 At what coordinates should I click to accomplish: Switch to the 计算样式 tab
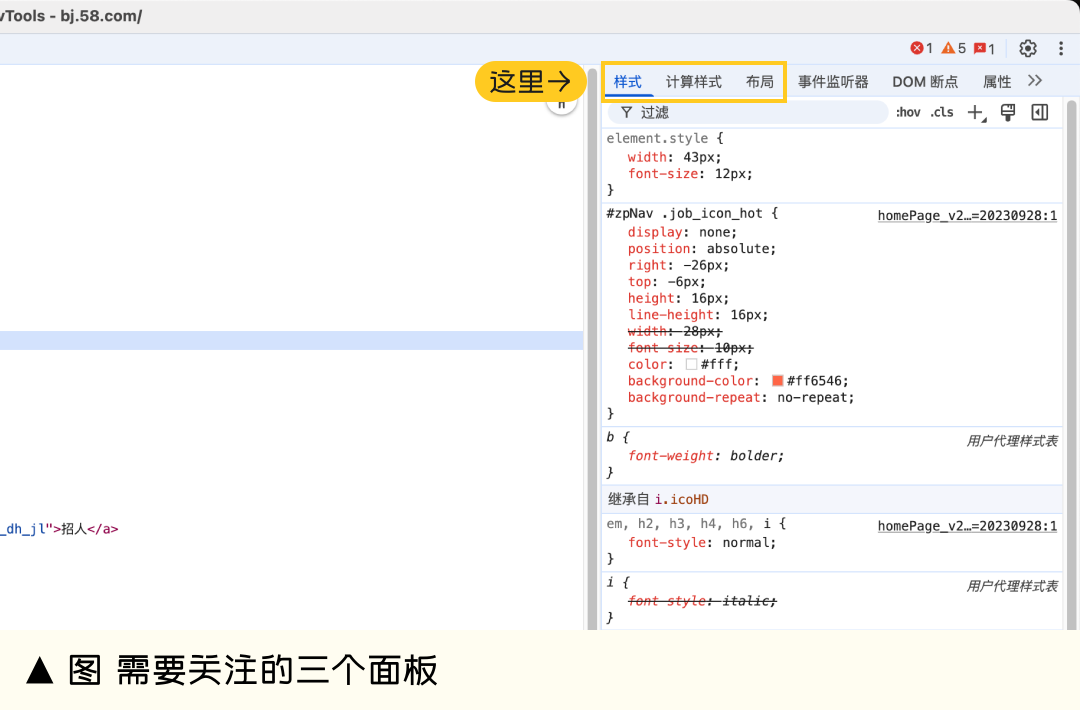pyautogui.click(x=694, y=82)
